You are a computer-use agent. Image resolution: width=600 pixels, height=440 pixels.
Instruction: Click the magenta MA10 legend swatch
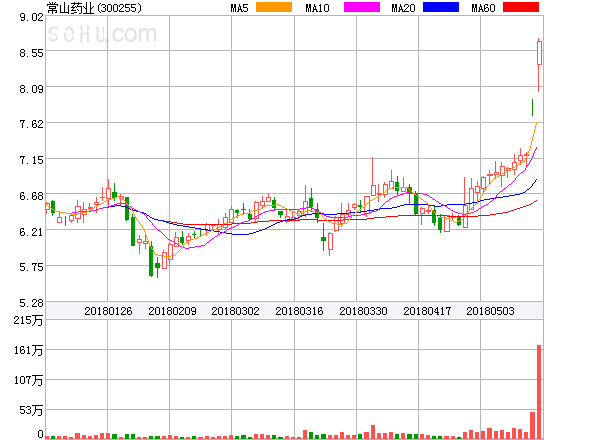362,7
